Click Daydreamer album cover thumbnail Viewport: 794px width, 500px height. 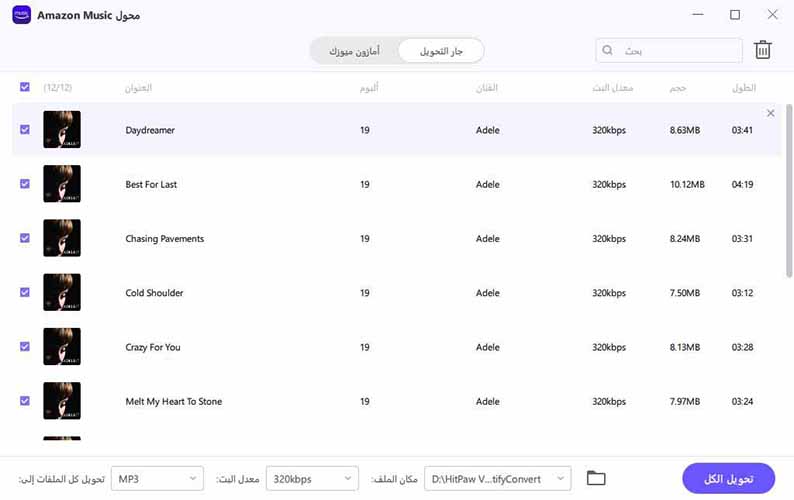tap(62, 130)
